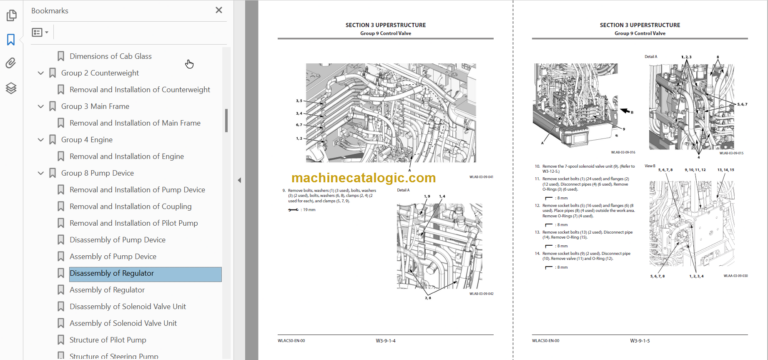
Task: Select Group 4 Engine bookmark
Action: [x=87, y=140]
